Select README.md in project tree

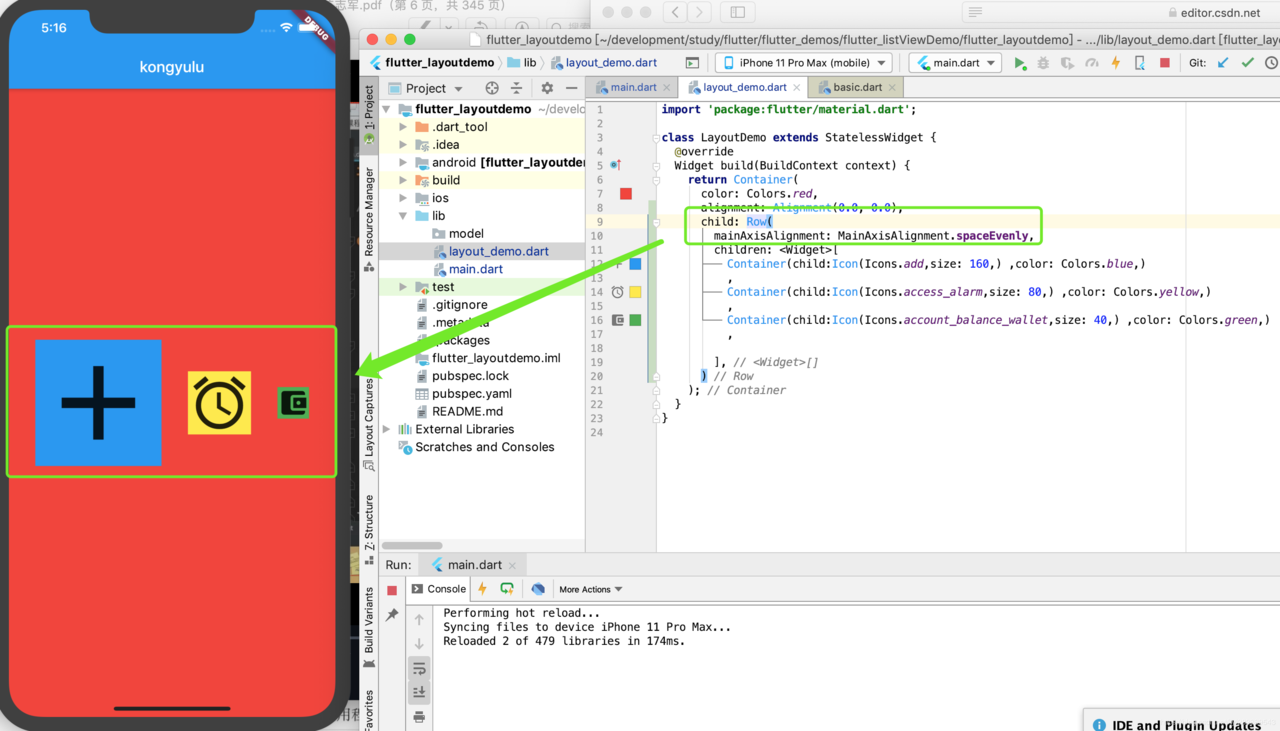pos(458,412)
